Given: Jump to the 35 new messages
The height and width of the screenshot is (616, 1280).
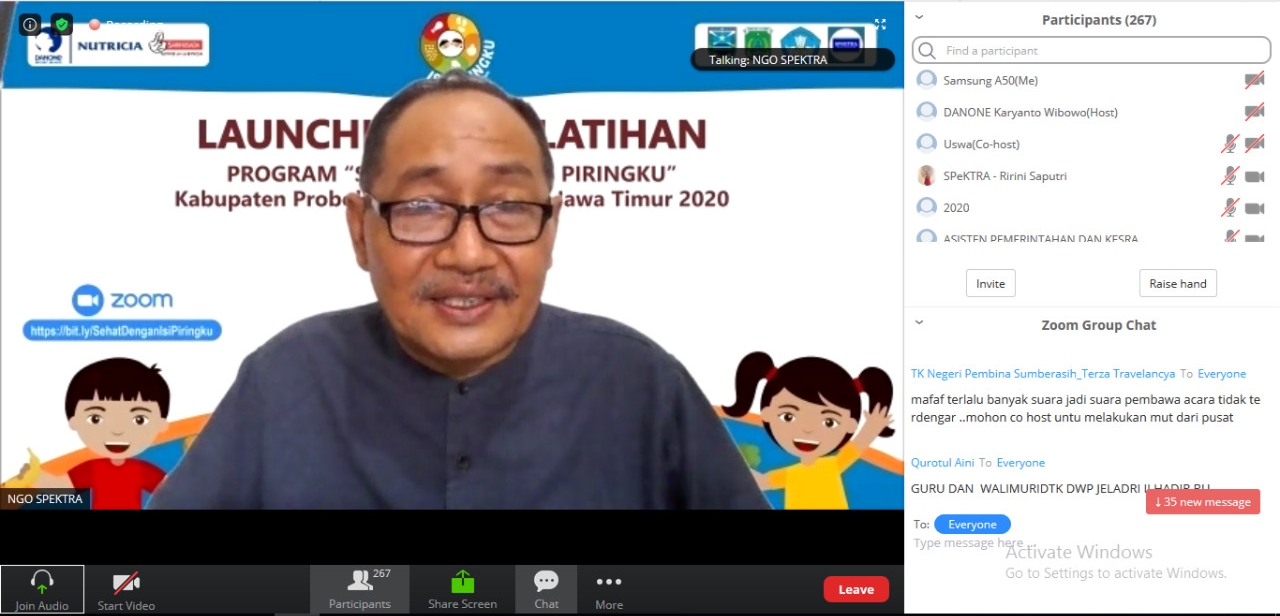Looking at the screenshot, I should 1203,502.
